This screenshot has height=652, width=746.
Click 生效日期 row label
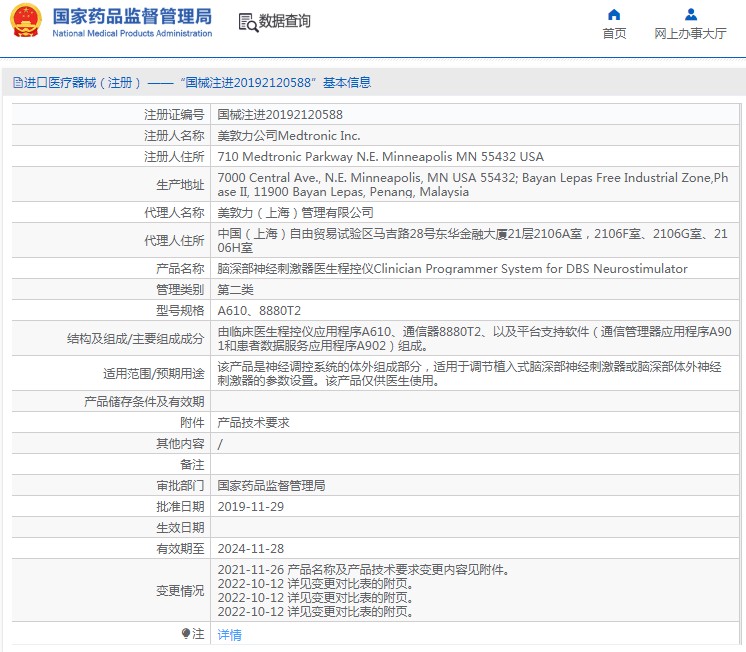(x=180, y=527)
